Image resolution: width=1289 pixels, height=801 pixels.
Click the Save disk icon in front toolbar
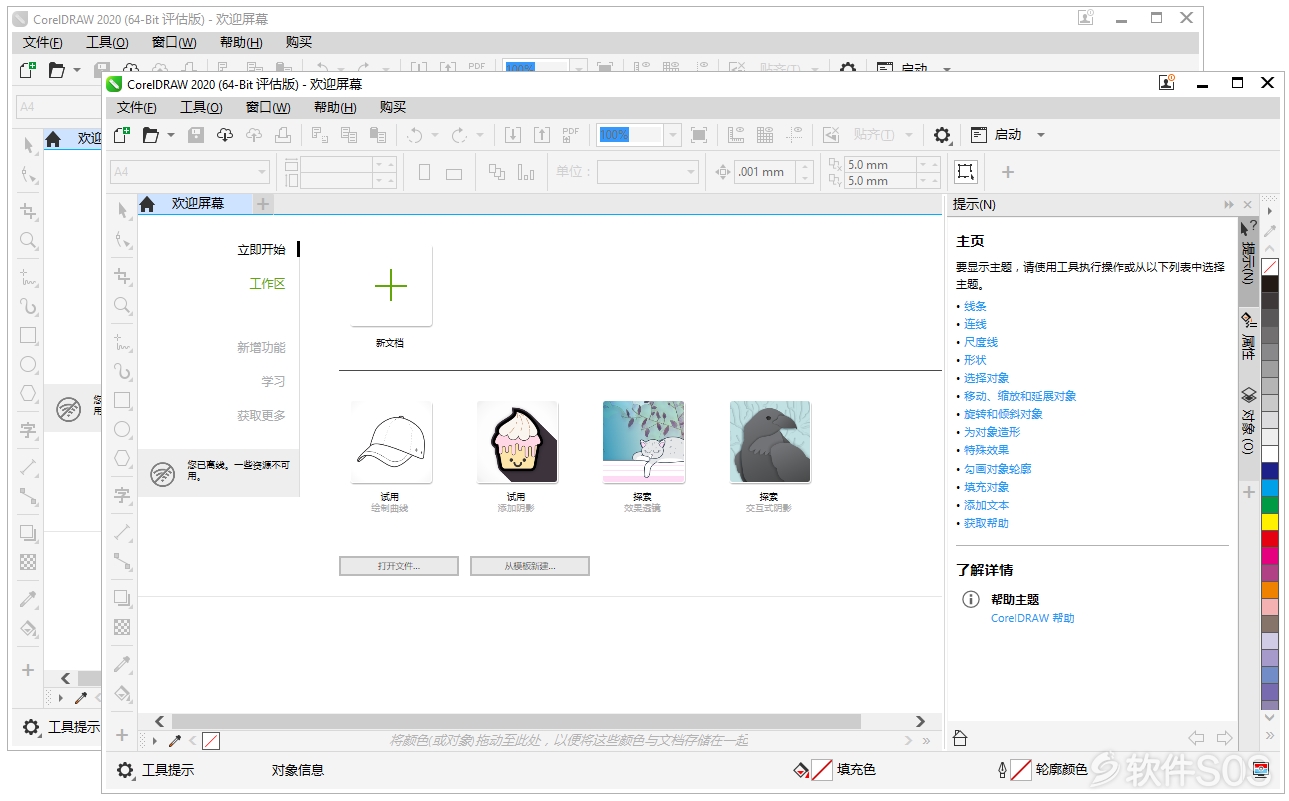pyautogui.click(x=196, y=134)
